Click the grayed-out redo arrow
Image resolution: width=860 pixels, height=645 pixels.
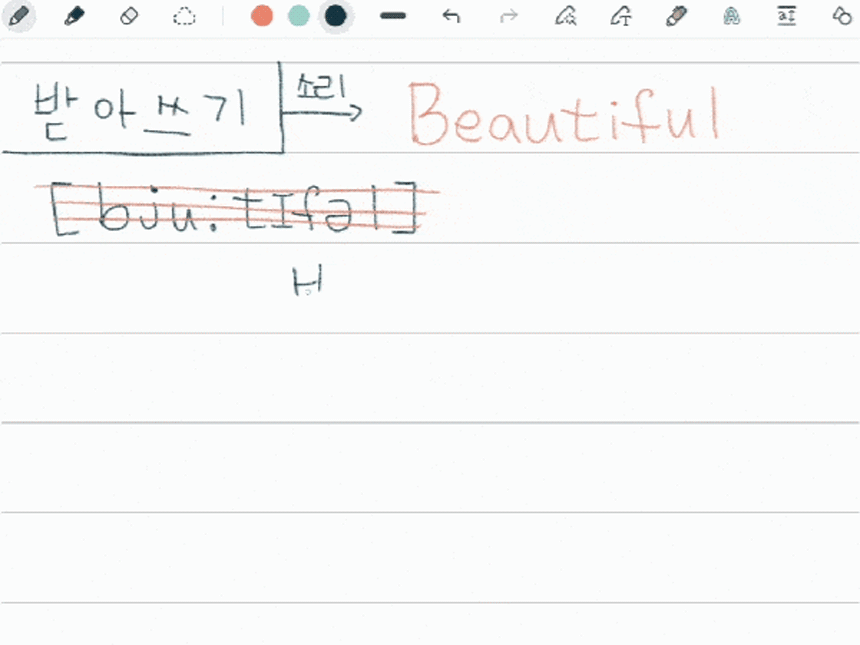point(509,16)
